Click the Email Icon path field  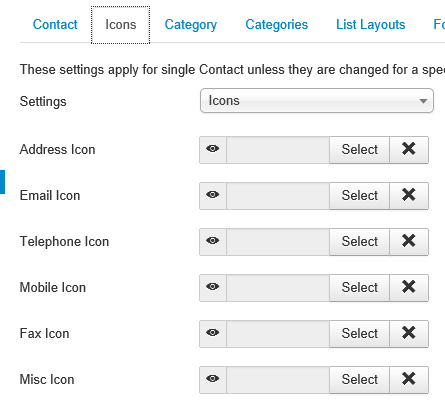(278, 196)
